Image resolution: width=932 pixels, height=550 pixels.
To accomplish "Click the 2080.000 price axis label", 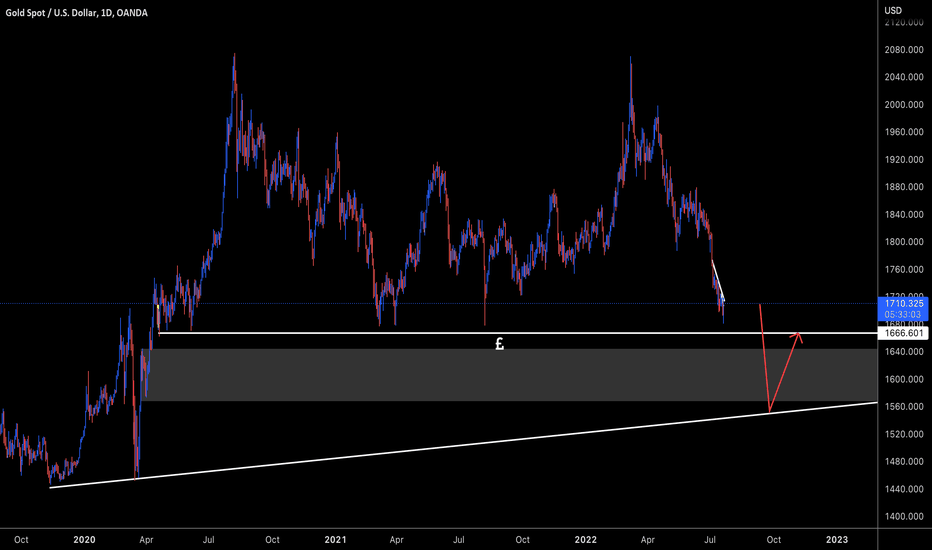I will pyautogui.click(x=903, y=50).
